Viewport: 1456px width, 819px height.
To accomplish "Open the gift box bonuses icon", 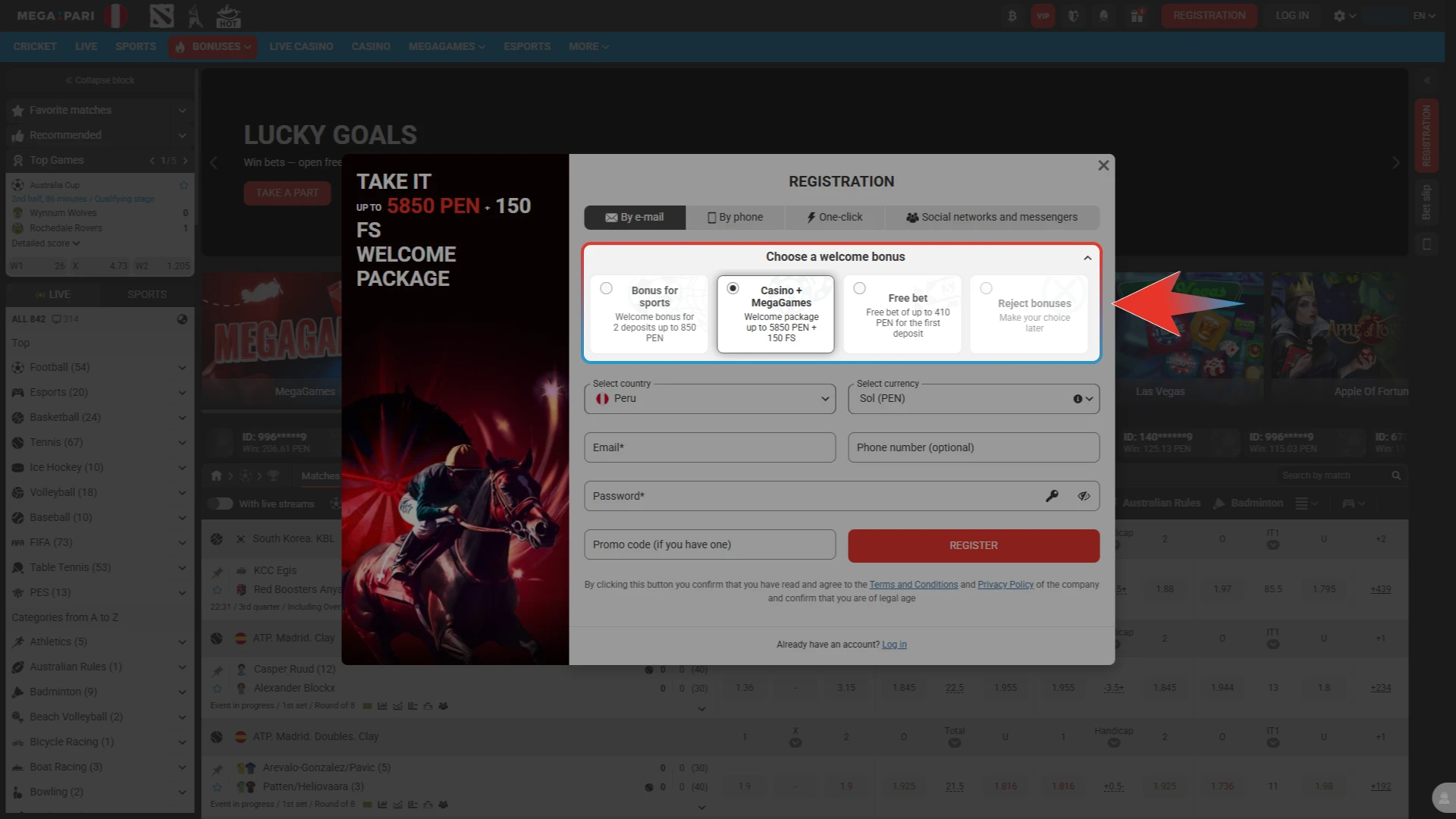I will point(1137,16).
